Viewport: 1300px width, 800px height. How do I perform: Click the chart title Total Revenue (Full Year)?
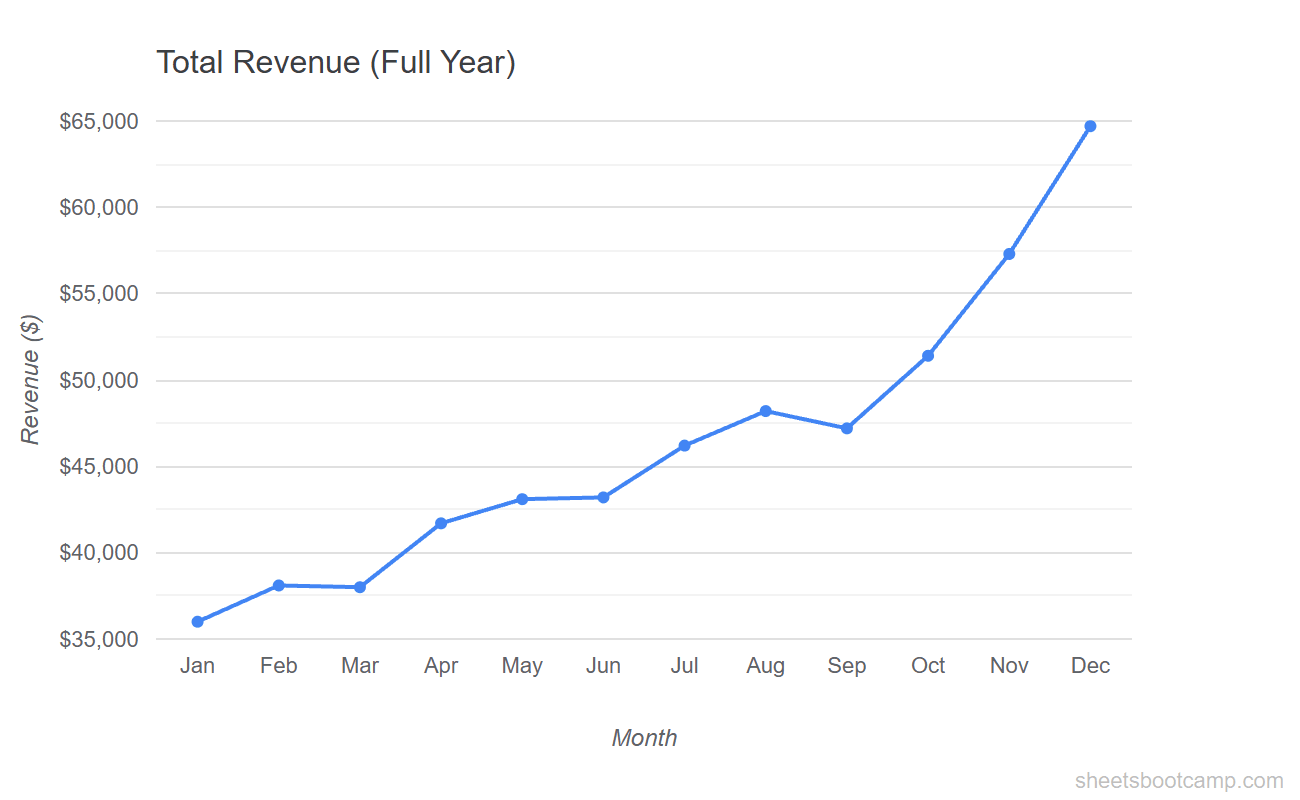[337, 62]
